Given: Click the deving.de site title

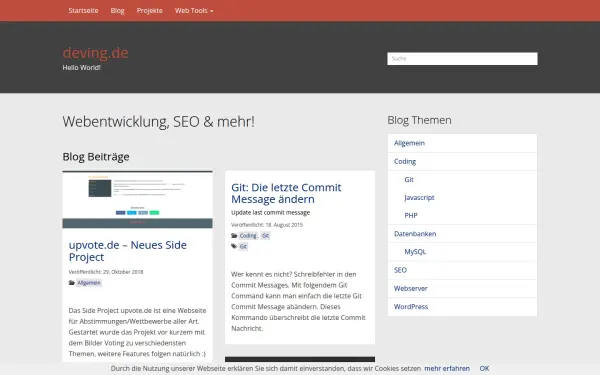Looking at the screenshot, I should (96, 53).
